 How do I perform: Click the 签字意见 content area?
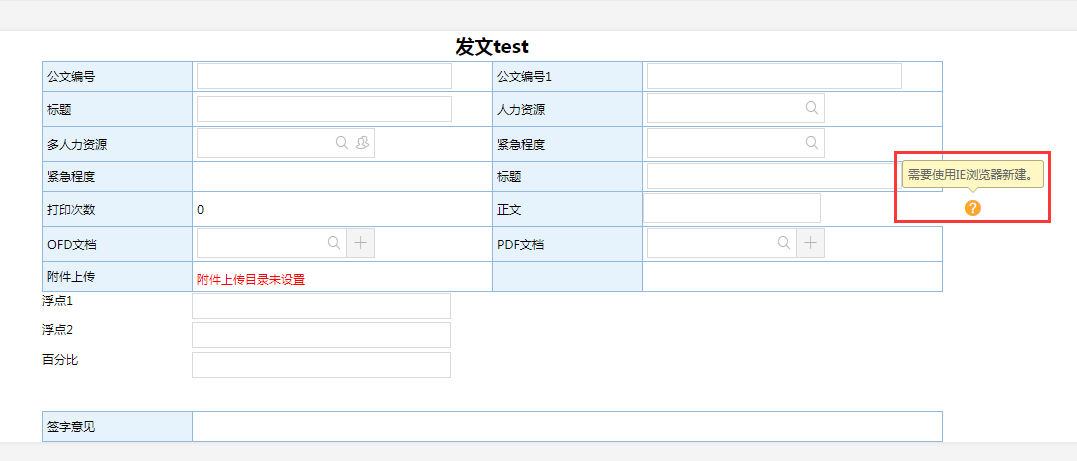tap(566, 426)
